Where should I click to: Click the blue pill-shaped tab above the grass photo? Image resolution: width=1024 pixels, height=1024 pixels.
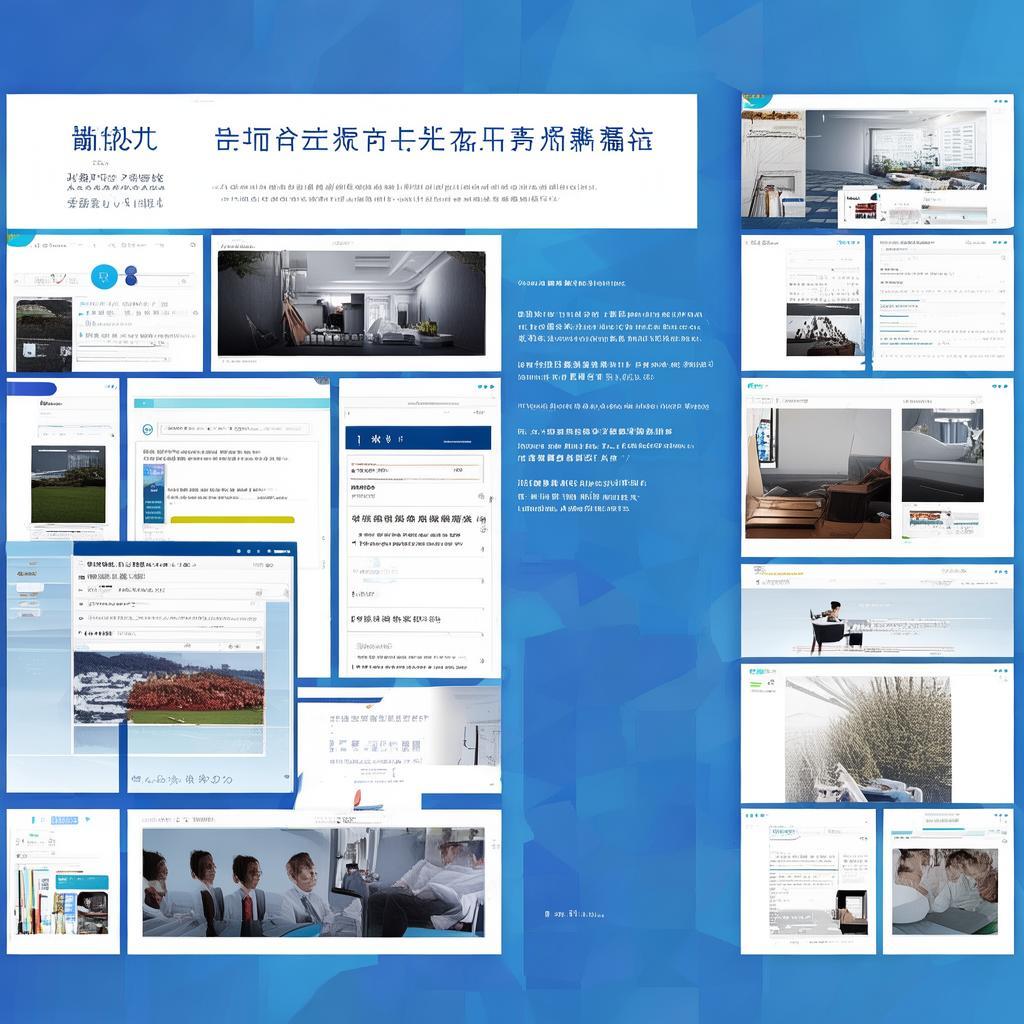(x=32, y=389)
